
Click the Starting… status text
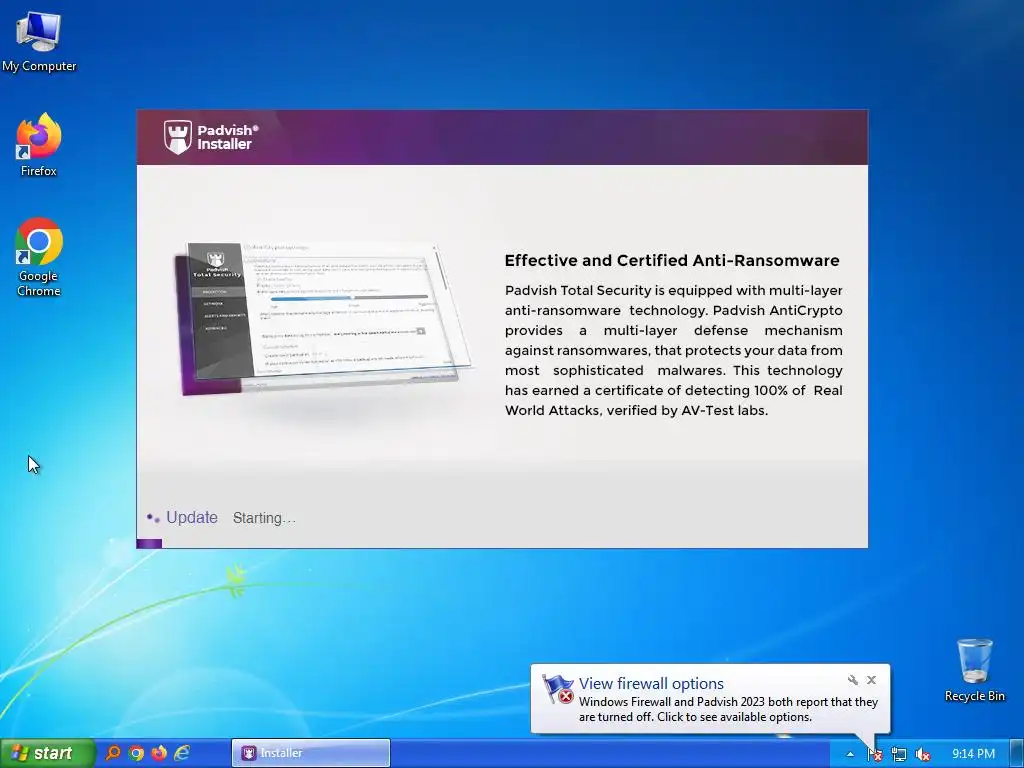point(264,518)
